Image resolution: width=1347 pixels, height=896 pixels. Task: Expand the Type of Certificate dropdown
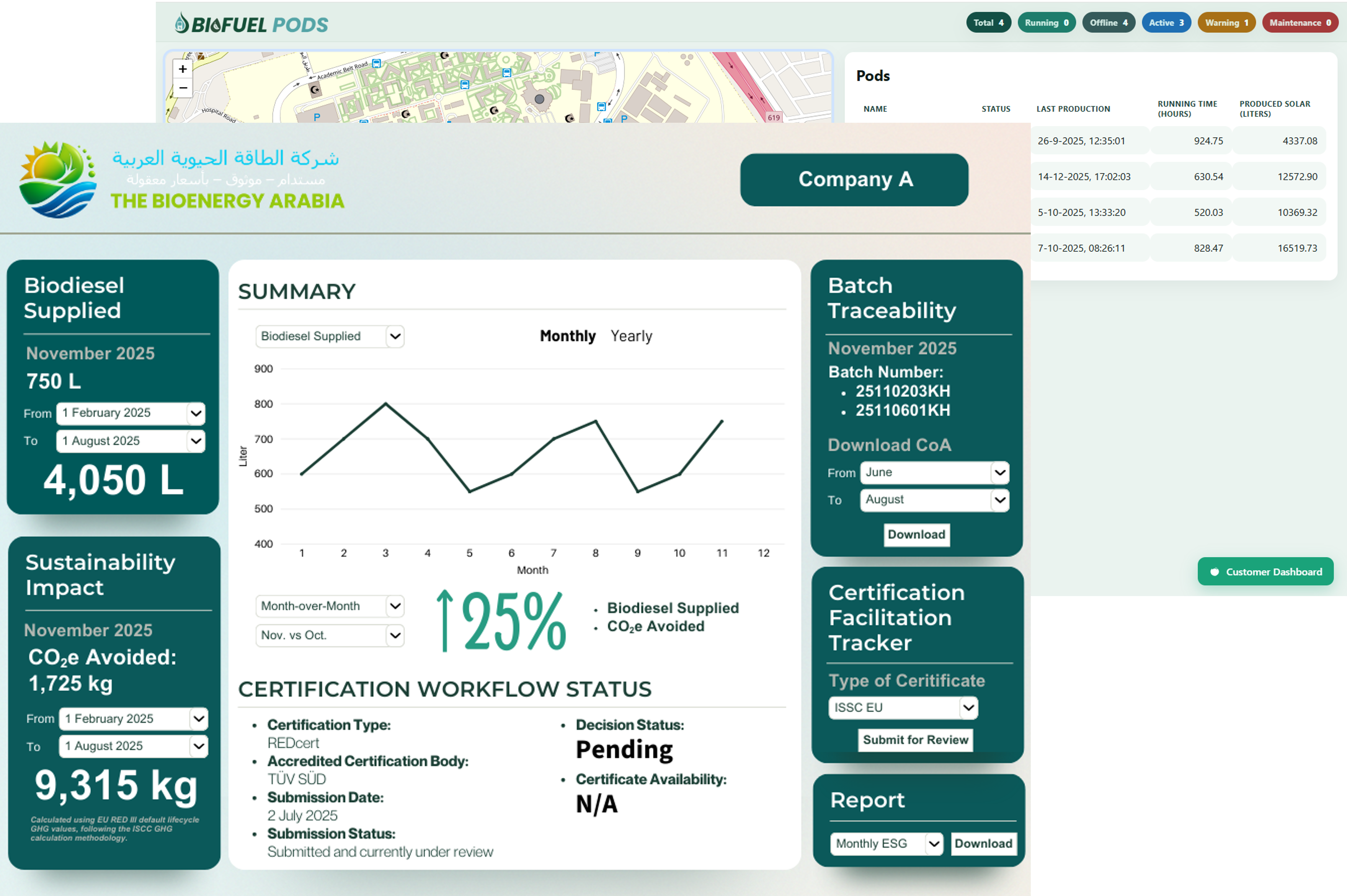point(903,708)
